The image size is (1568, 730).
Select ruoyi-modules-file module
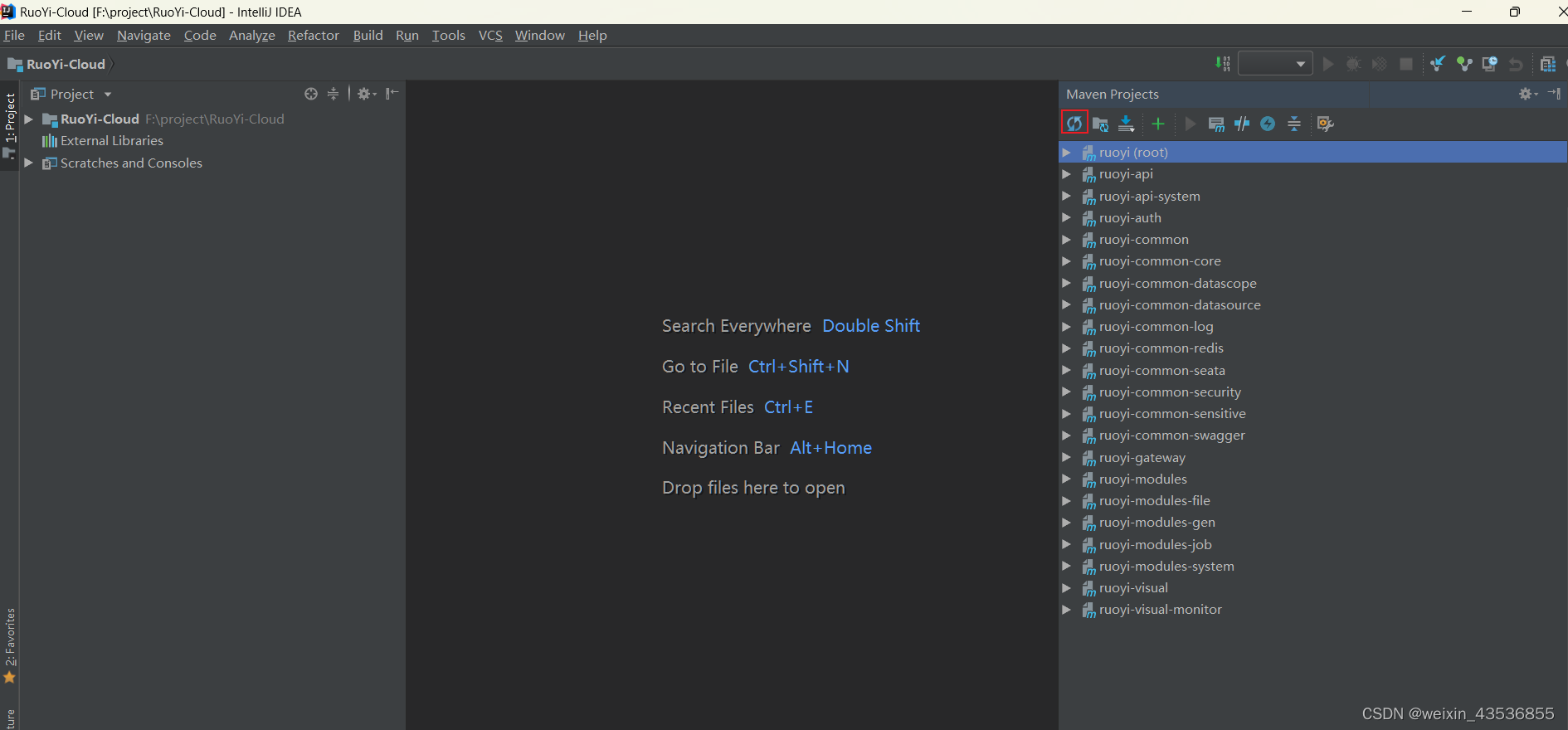(x=1154, y=501)
